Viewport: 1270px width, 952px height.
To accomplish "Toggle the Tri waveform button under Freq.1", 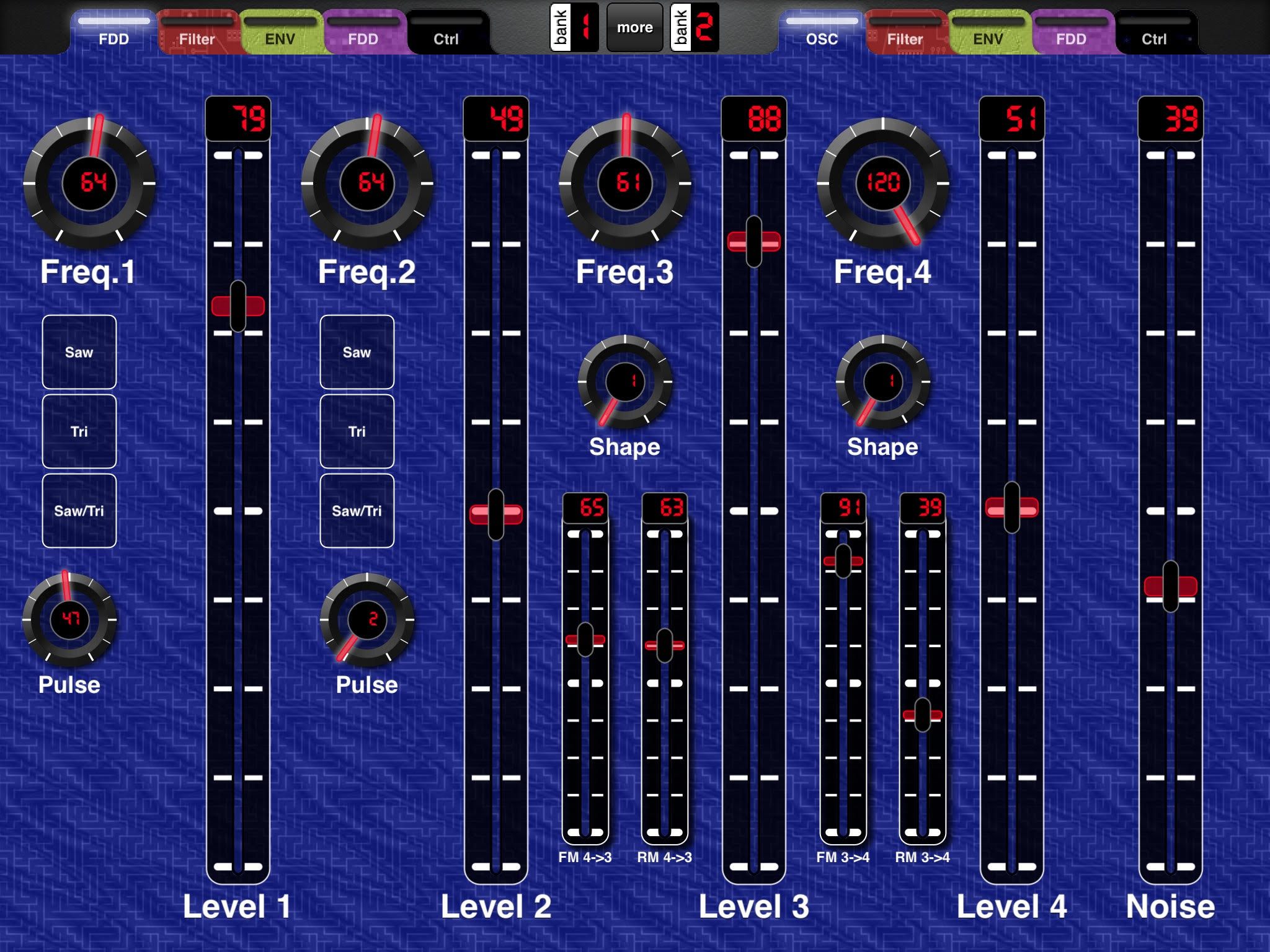I will tap(79, 431).
